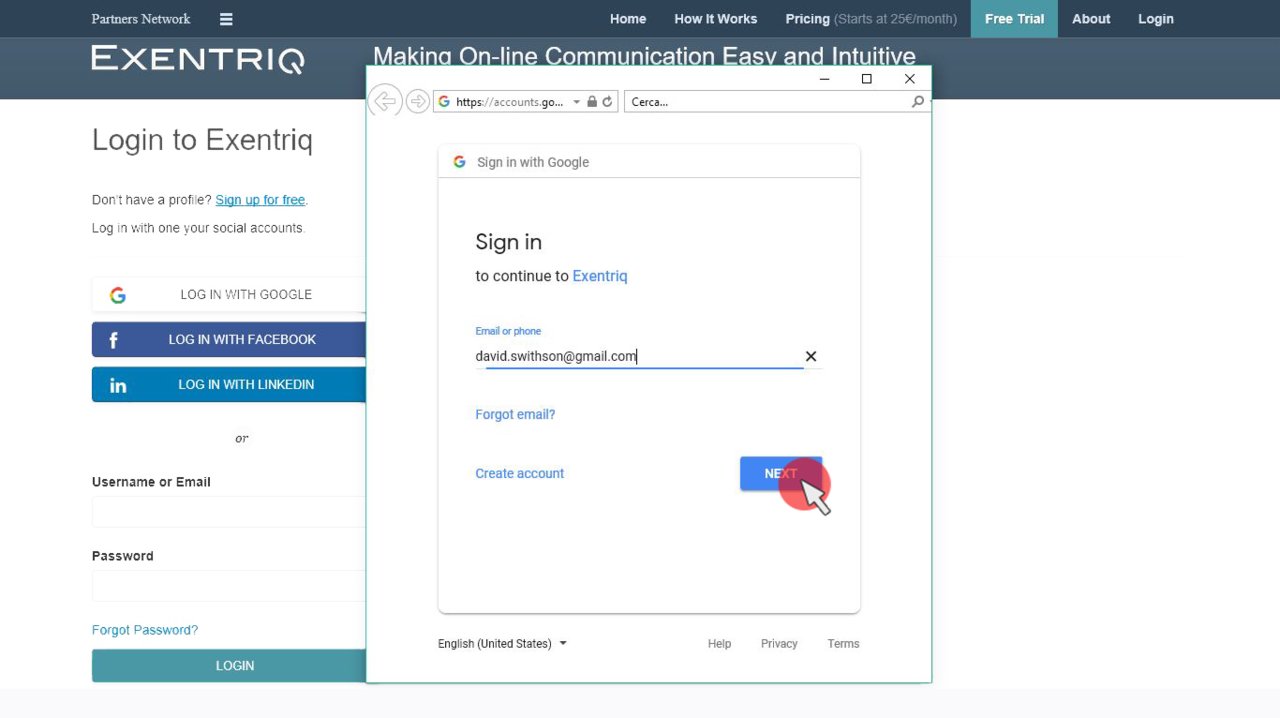This screenshot has height=718, width=1280.
Task: Open the Help link in popup footer
Action: [x=719, y=644]
